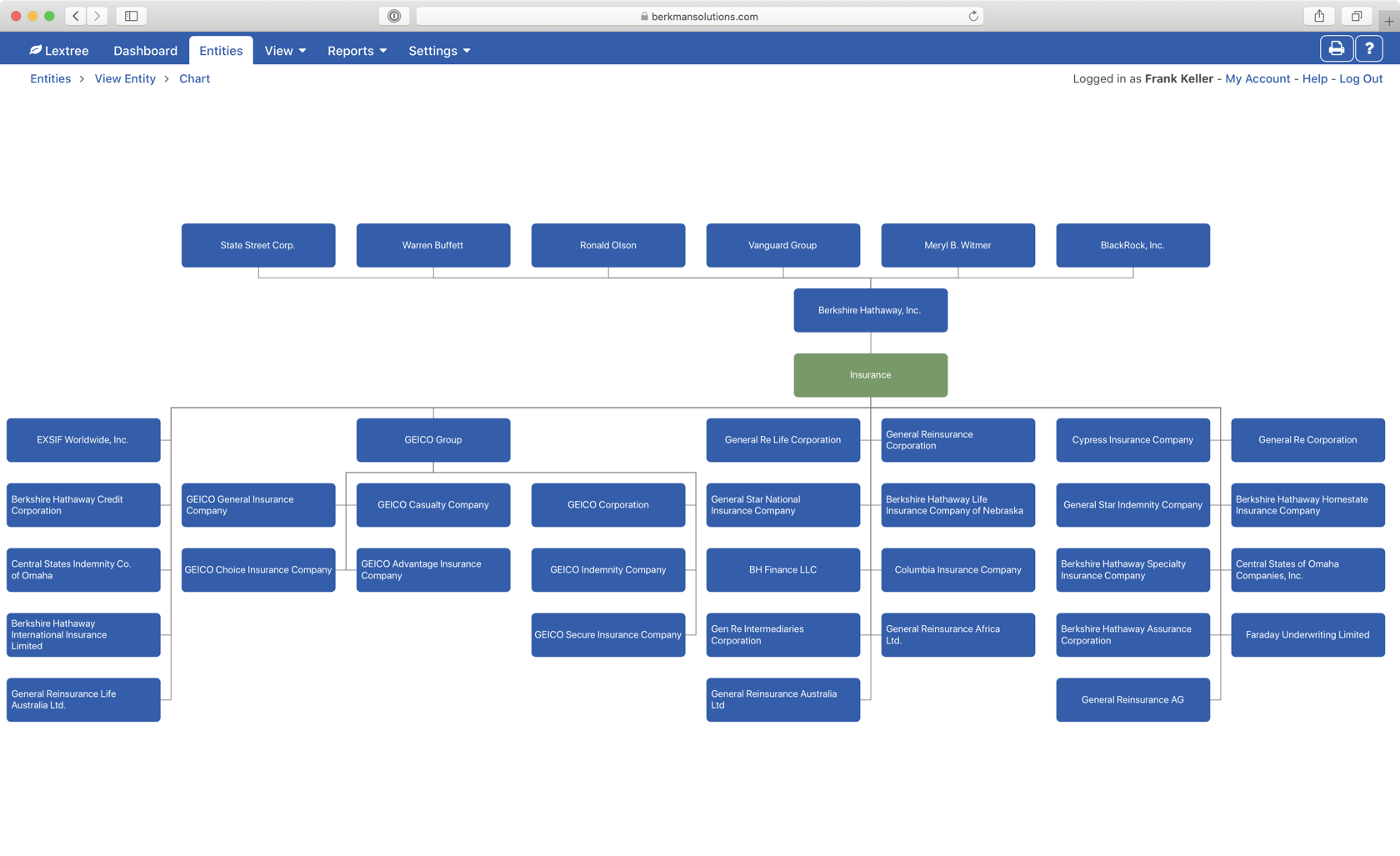
Task: Select Faraday Underwriting Limited node
Action: (x=1308, y=635)
